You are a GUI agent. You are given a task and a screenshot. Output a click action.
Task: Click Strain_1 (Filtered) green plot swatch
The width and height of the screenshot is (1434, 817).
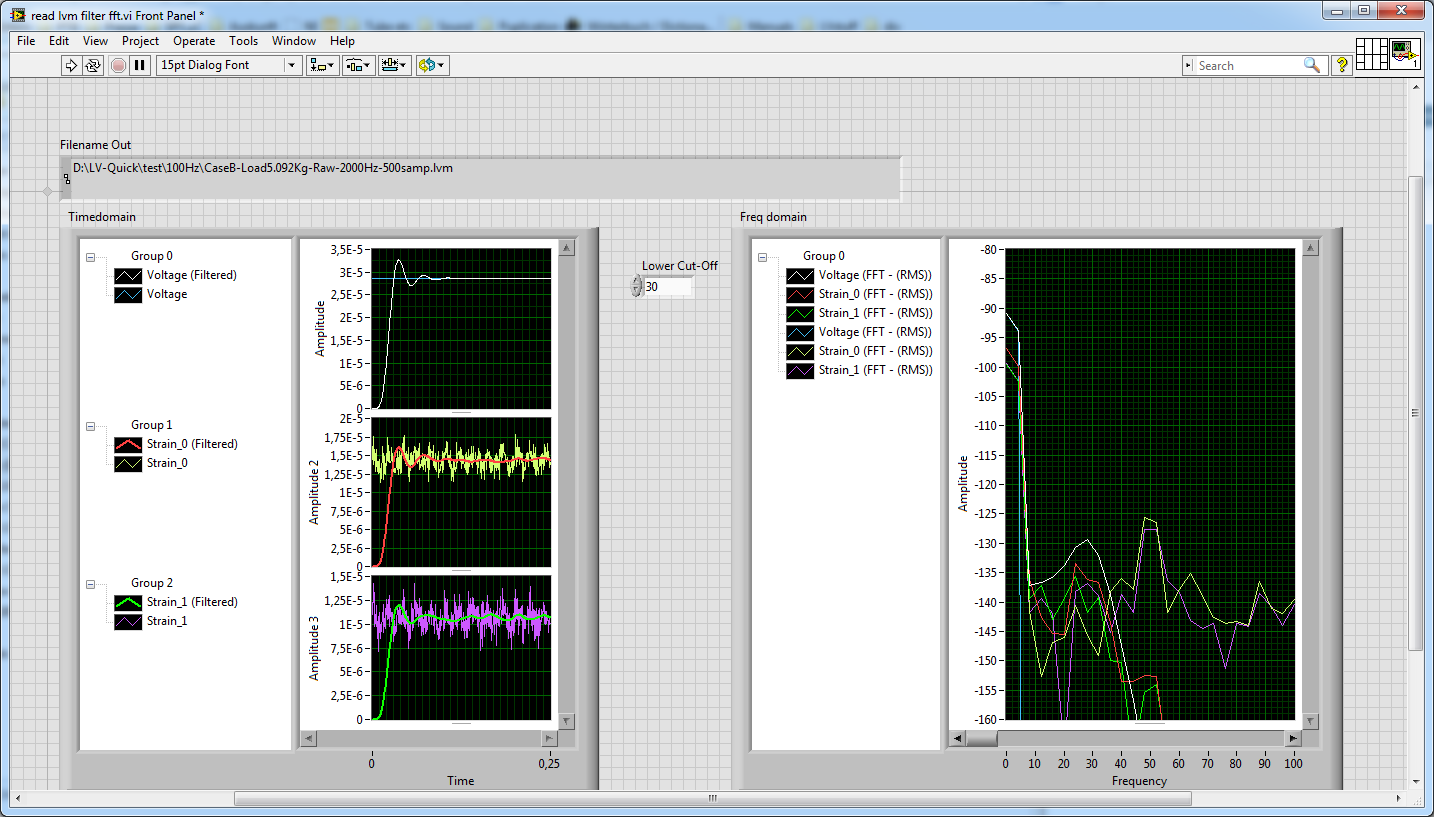click(128, 602)
